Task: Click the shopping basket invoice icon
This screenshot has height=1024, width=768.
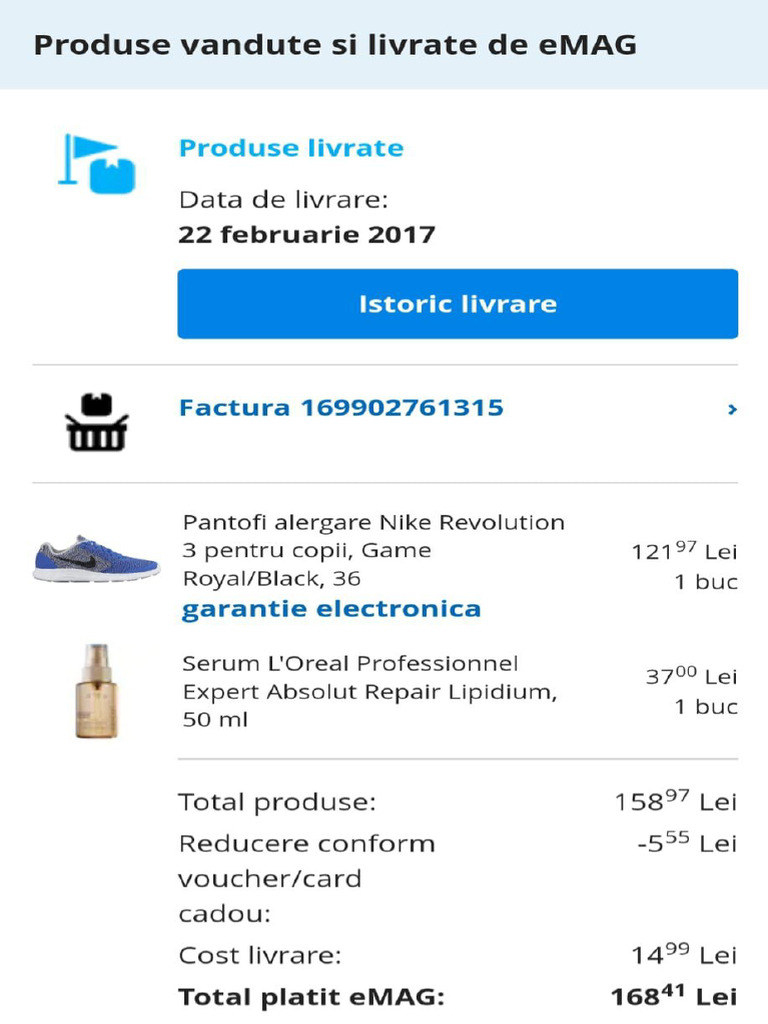Action: click(96, 422)
